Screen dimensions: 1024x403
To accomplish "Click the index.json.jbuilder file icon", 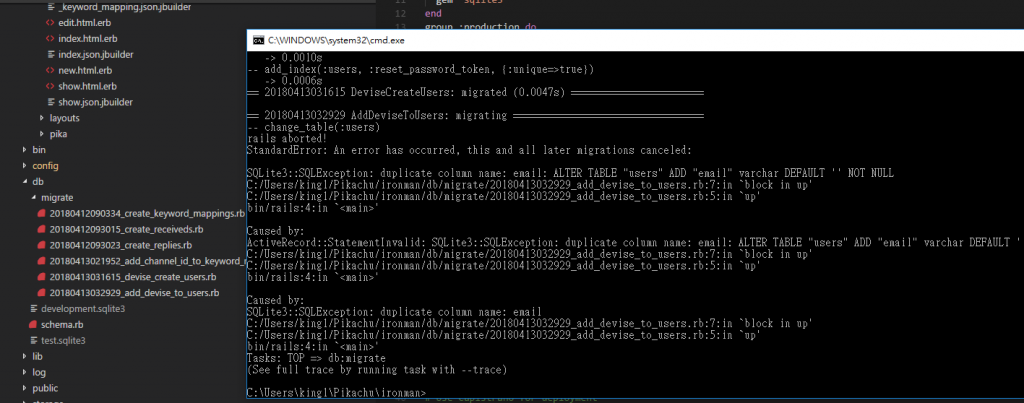I will coord(50,54).
